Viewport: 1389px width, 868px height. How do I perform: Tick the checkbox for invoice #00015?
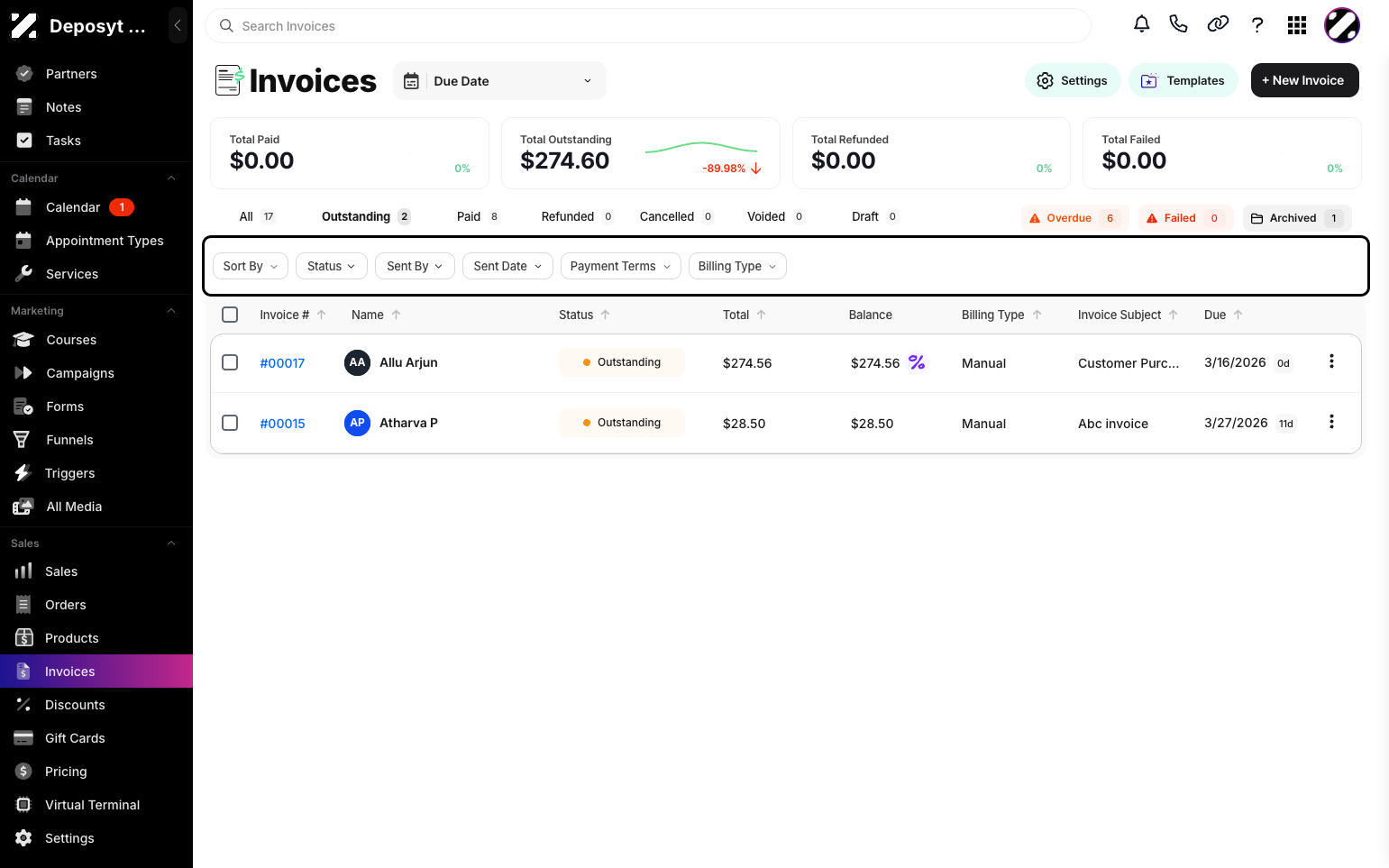click(230, 423)
